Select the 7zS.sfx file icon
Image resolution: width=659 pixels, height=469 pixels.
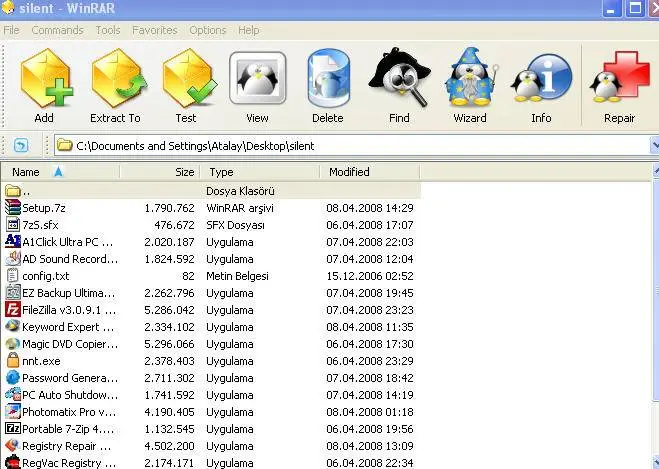(13, 225)
